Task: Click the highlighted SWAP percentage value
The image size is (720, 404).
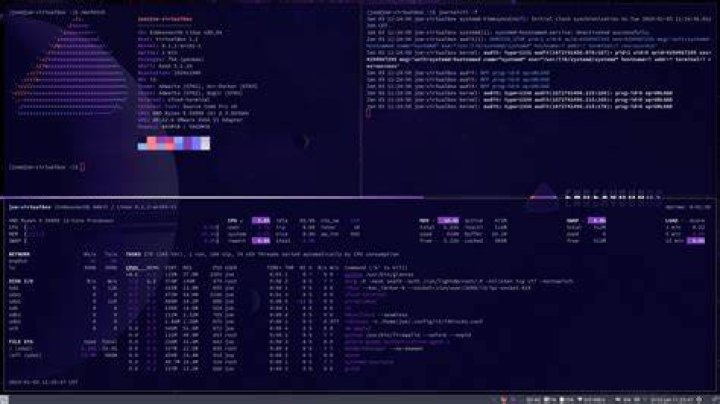Action: (597, 221)
